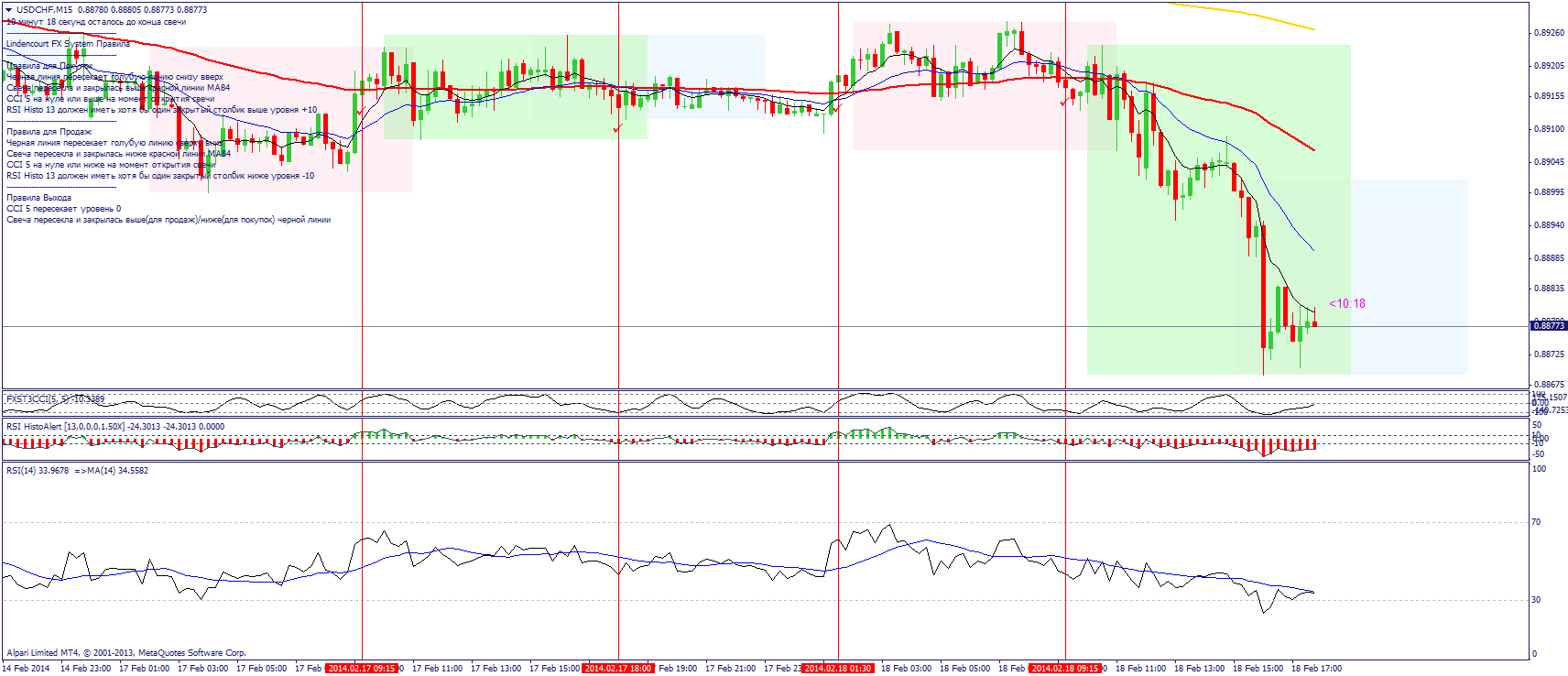This screenshot has height=676, width=1568.
Task: Click the red checkmark near the 17 Feb 18:00 line
Action: coord(618,128)
